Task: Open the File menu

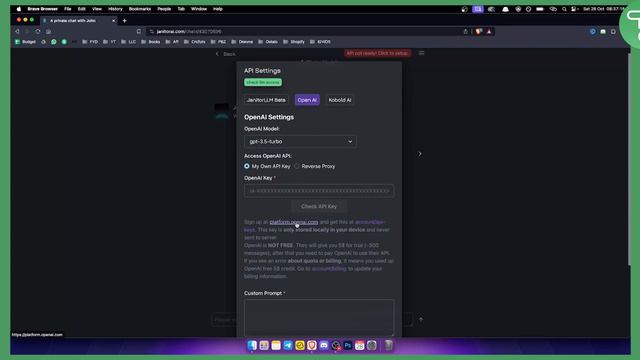Action: (x=68, y=9)
